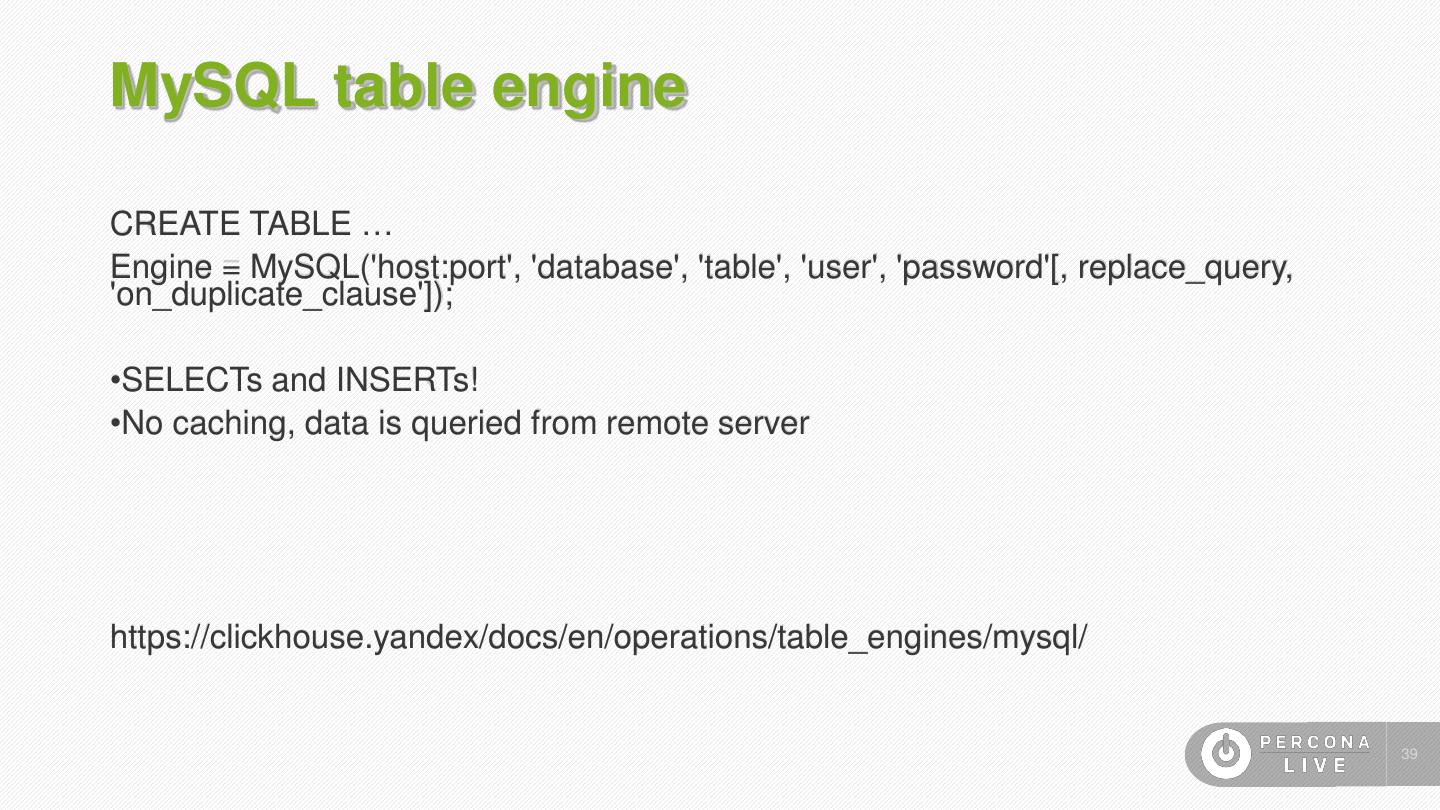Click the 'on_duplicate_clause' text
The image size is (1440, 810).
click(x=268, y=295)
